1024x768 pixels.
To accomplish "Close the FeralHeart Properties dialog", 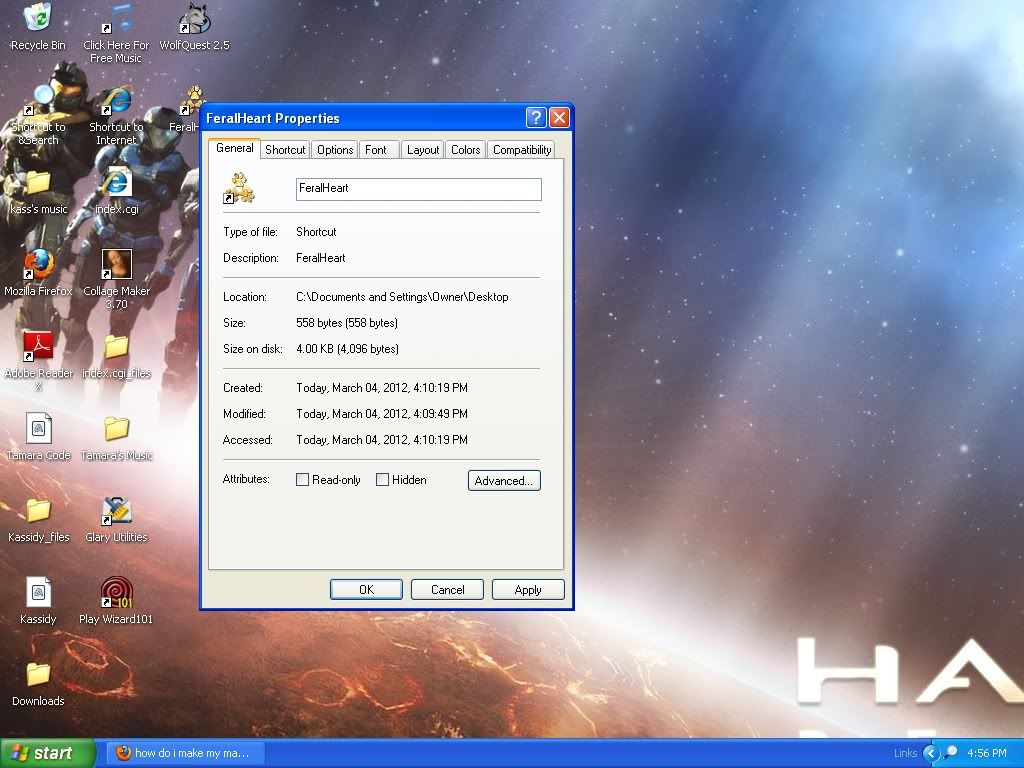I will pyautogui.click(x=559, y=118).
